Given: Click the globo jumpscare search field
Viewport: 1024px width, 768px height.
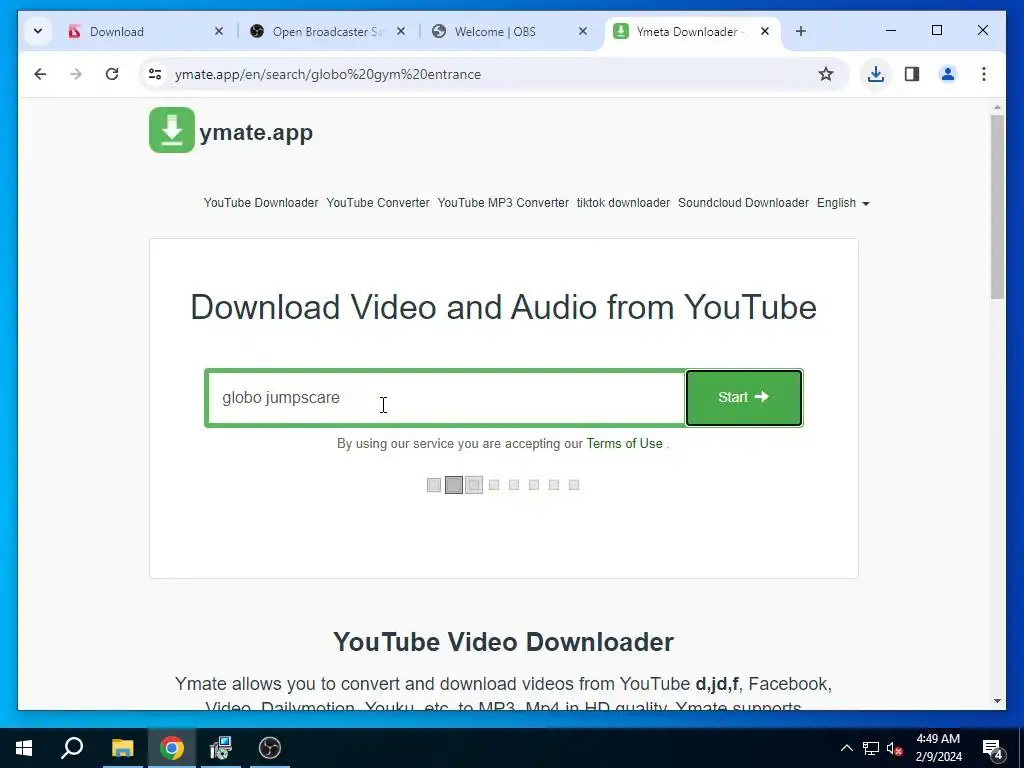Looking at the screenshot, I should tap(445, 398).
